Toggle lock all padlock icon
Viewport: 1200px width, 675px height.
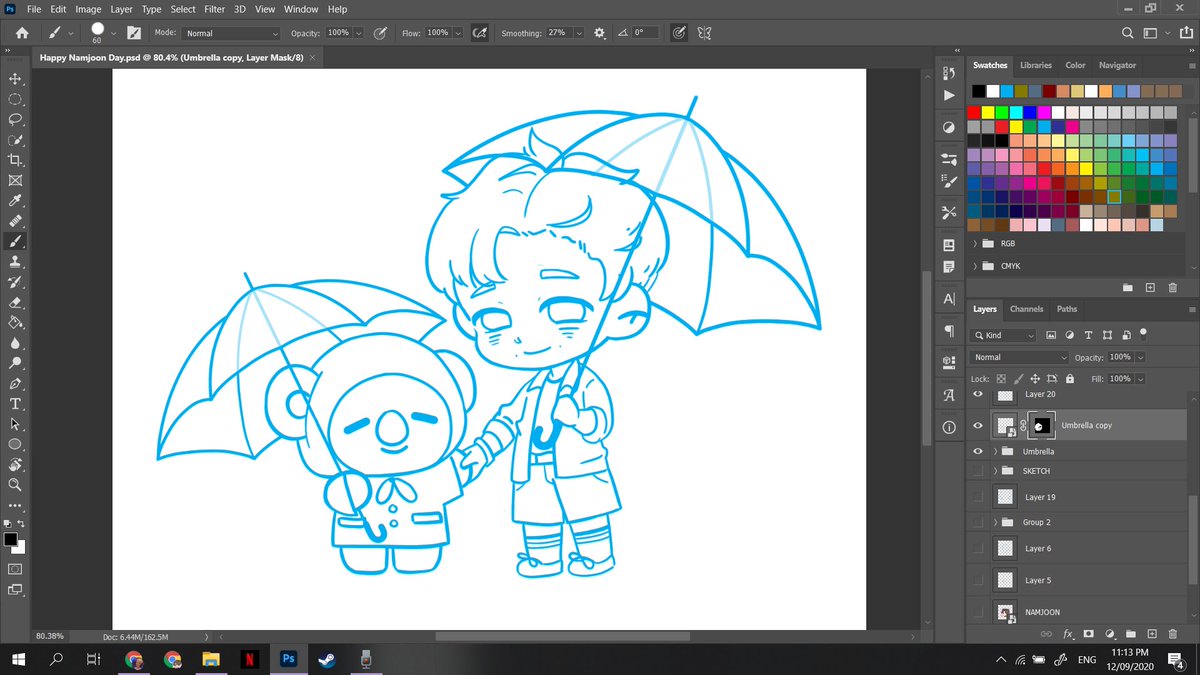pos(1070,379)
